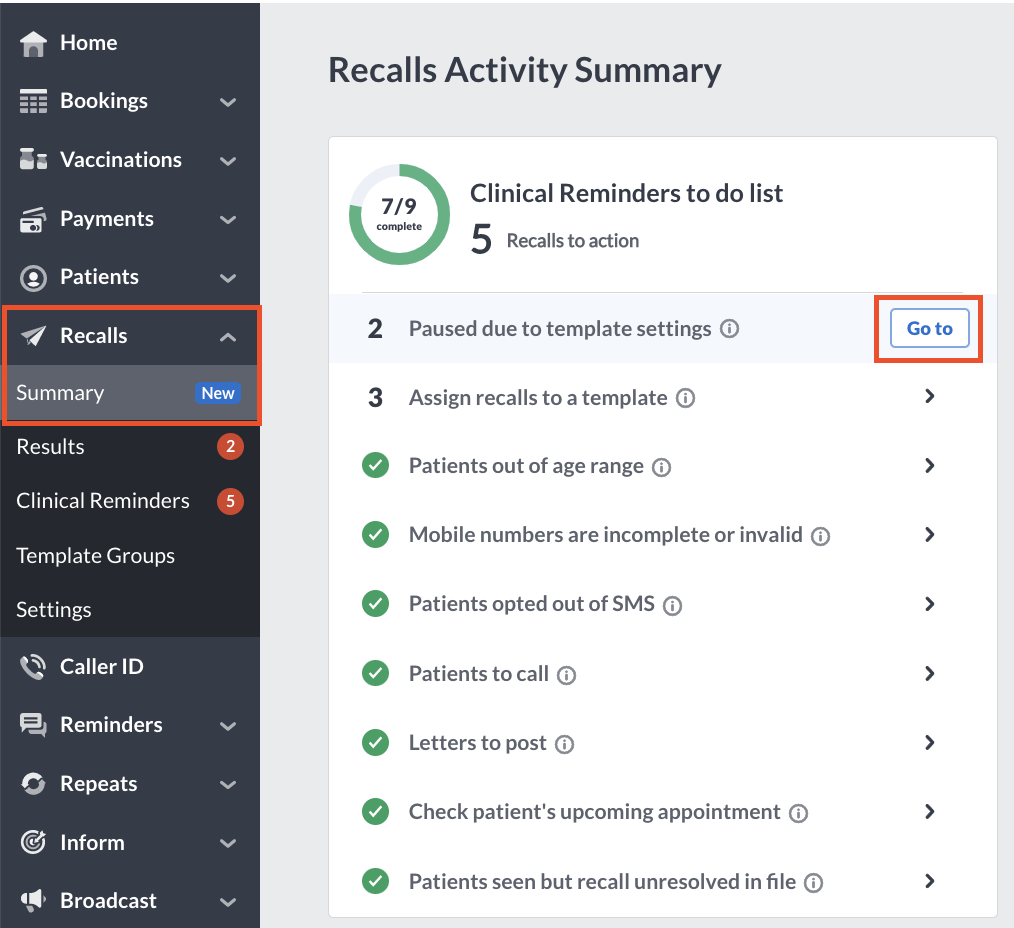1014x928 pixels.
Task: Click the 7/9 complete progress ring
Action: (x=399, y=215)
